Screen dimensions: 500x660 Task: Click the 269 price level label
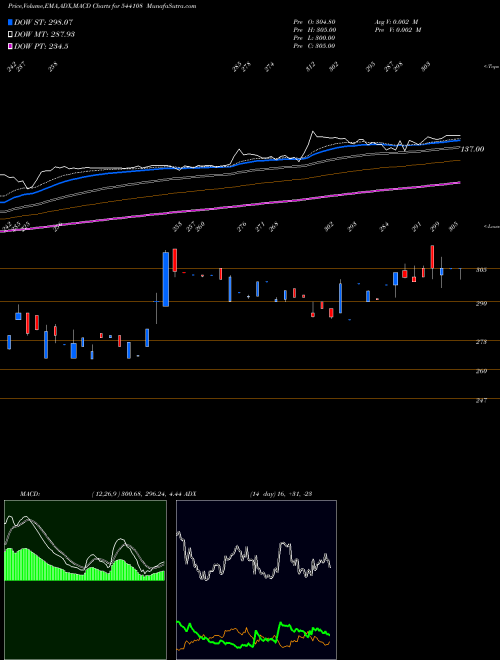point(481,371)
